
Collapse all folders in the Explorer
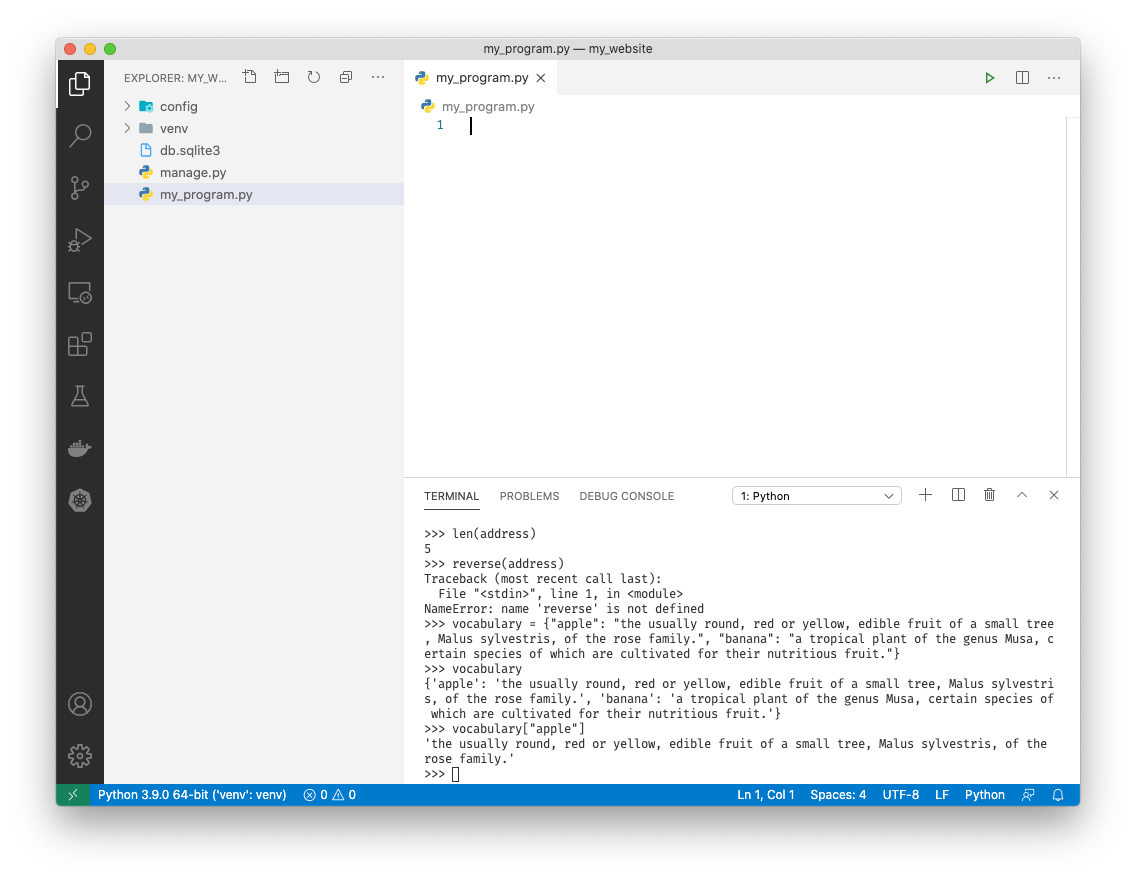point(345,76)
